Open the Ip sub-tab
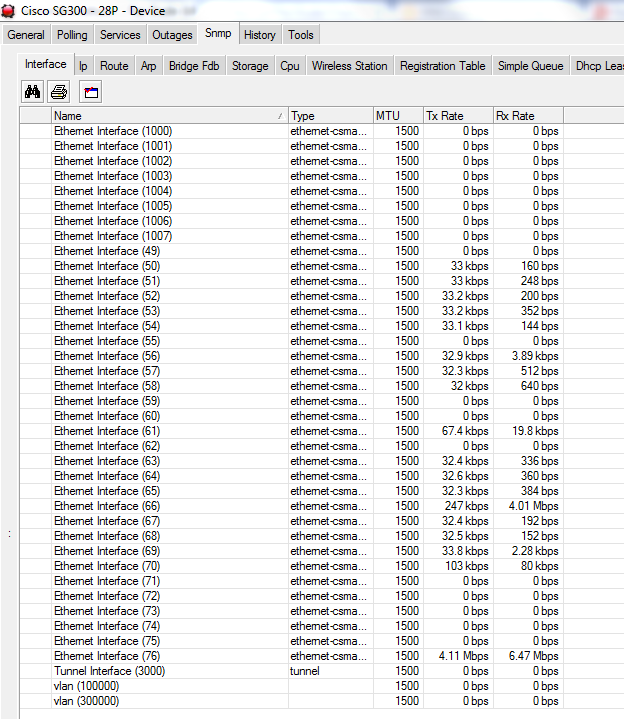The image size is (624, 719). tap(83, 66)
